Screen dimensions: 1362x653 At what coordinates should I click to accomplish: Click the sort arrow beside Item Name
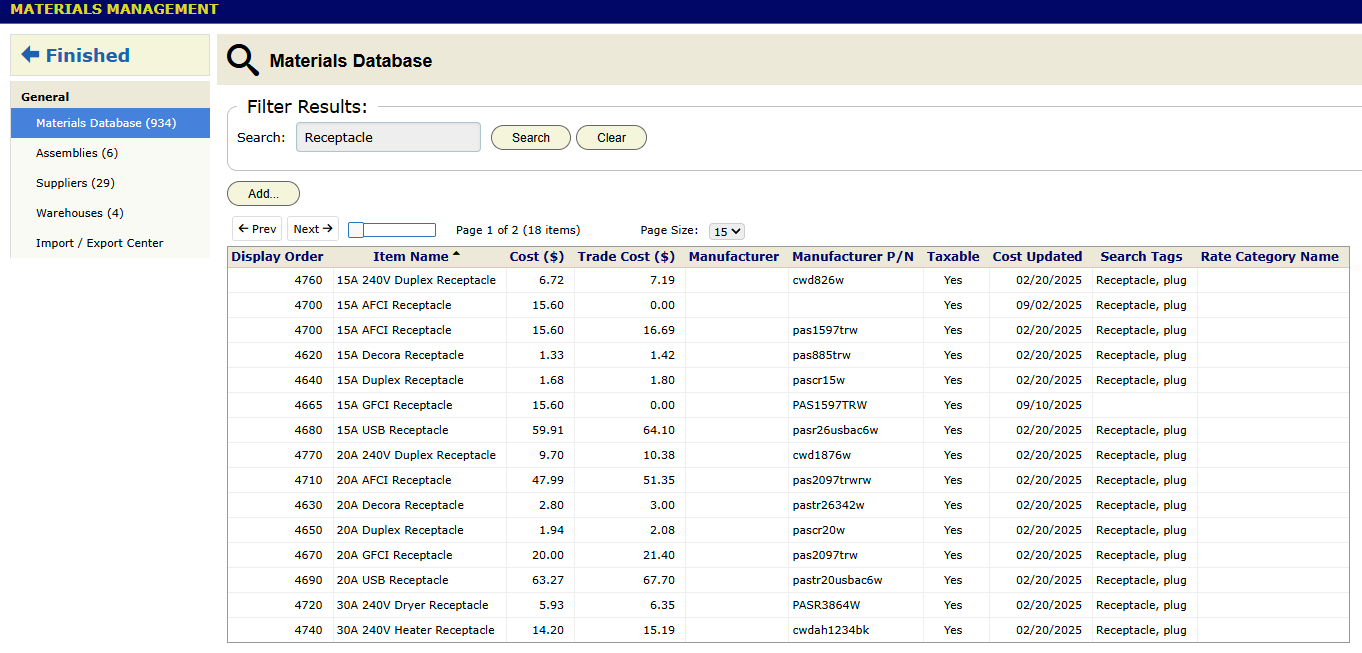[456, 255]
